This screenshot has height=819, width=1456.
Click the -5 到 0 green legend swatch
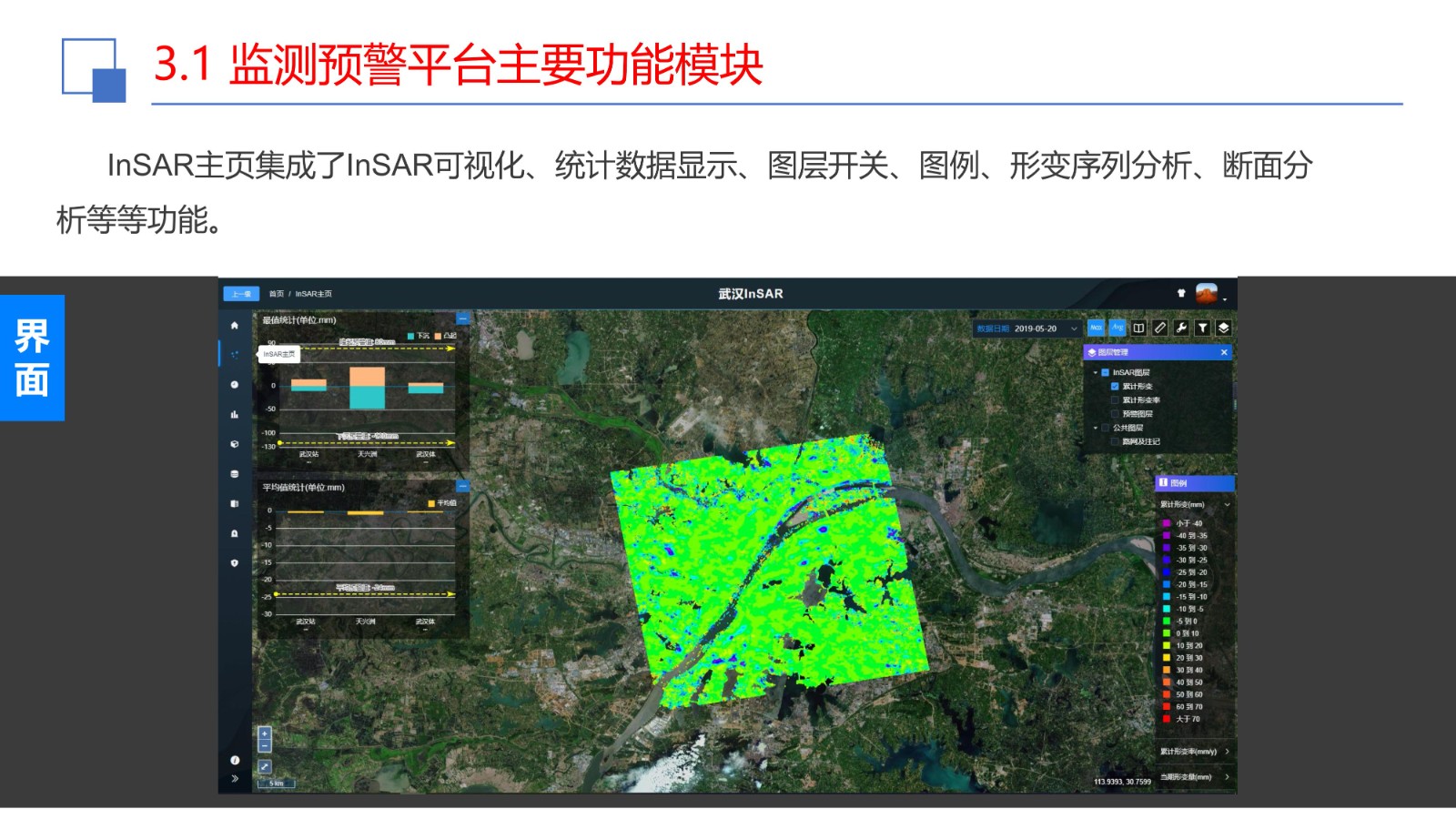click(1167, 622)
